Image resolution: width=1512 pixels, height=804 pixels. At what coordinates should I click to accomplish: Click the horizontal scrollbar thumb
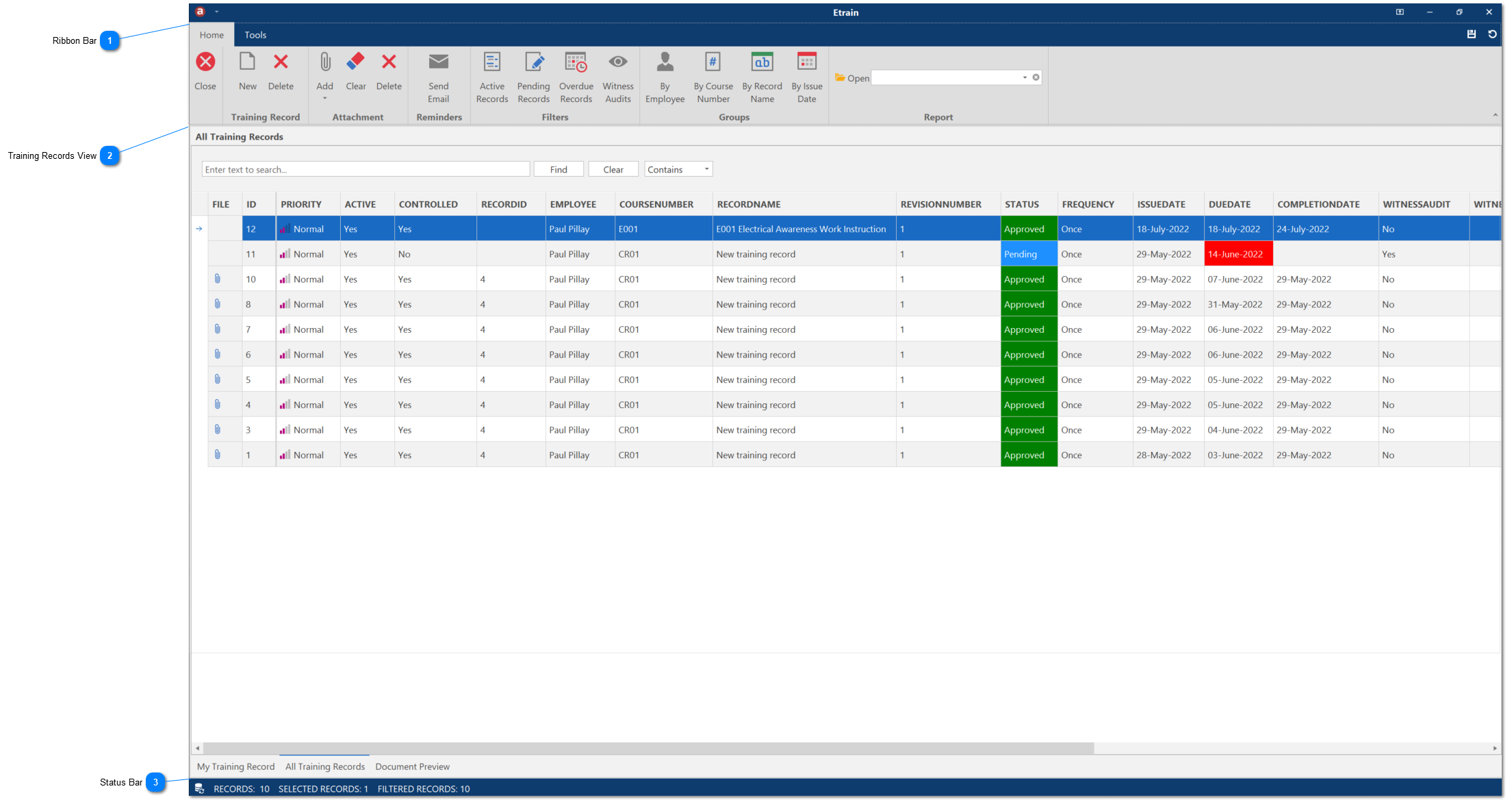pos(649,748)
